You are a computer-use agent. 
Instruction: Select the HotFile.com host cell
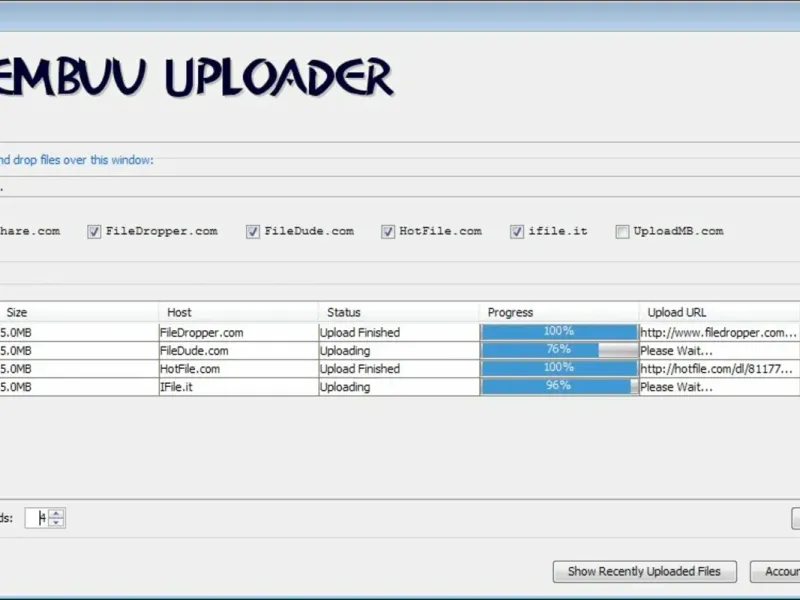239,369
